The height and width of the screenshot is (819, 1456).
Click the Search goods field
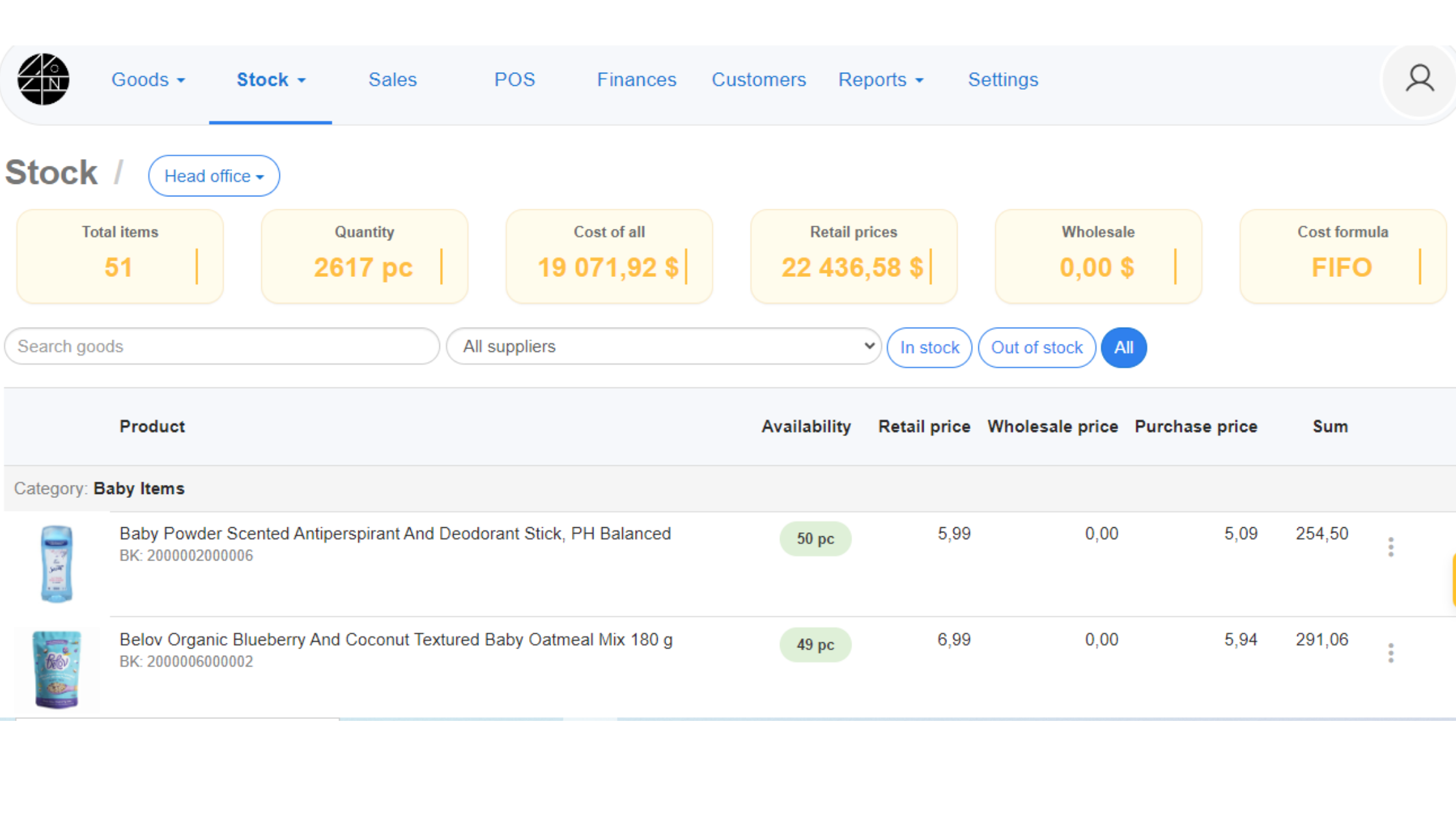tap(222, 346)
